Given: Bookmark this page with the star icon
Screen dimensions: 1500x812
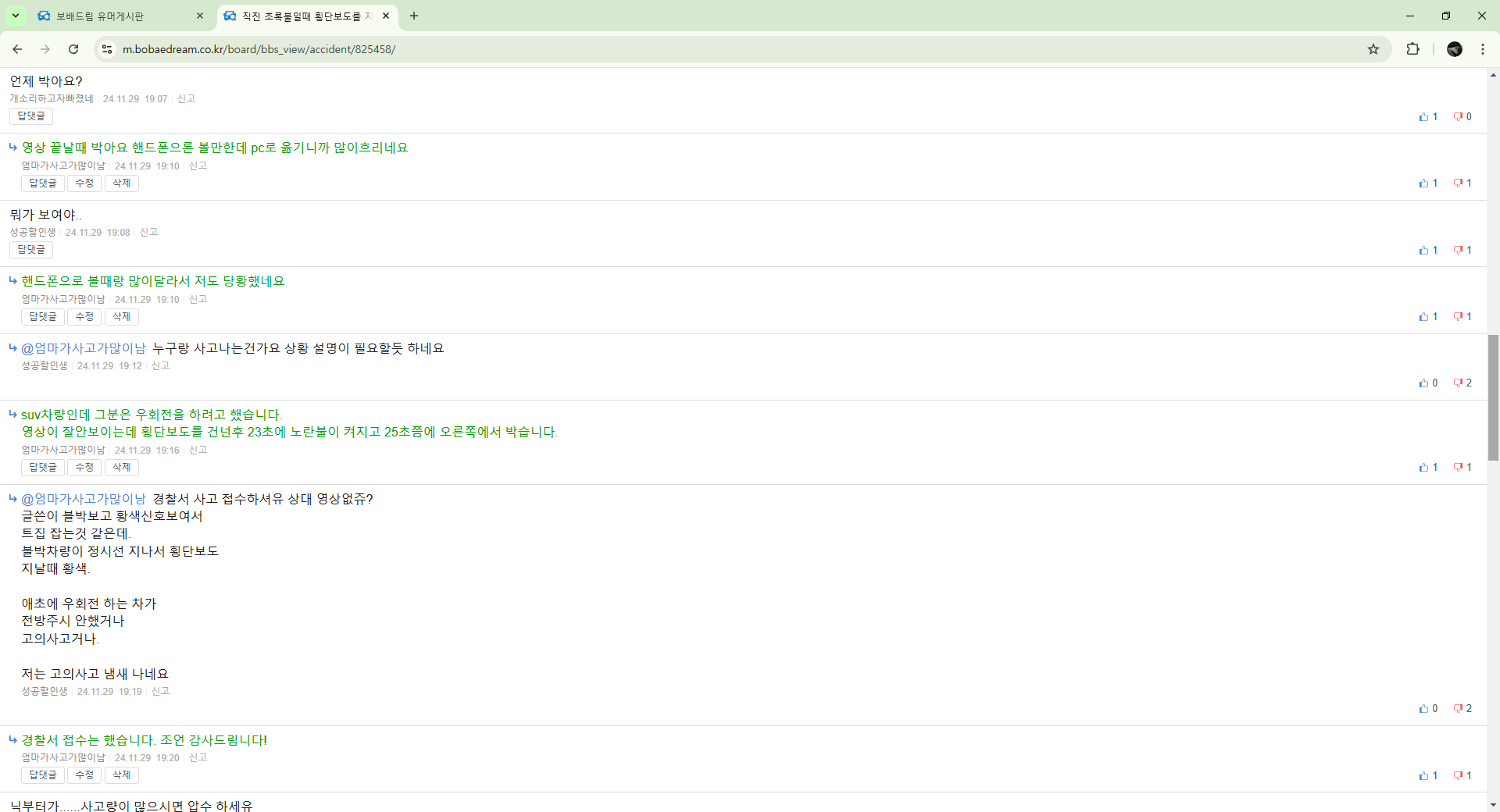Looking at the screenshot, I should click(x=1373, y=49).
